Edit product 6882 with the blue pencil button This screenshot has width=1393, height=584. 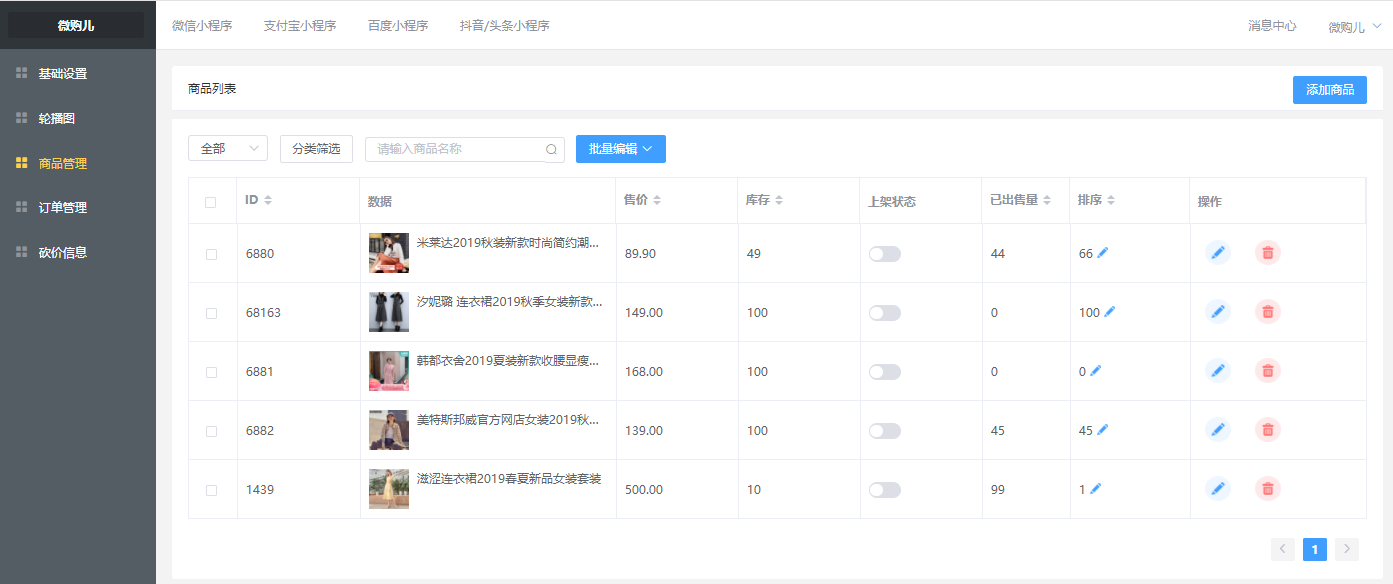(1218, 430)
